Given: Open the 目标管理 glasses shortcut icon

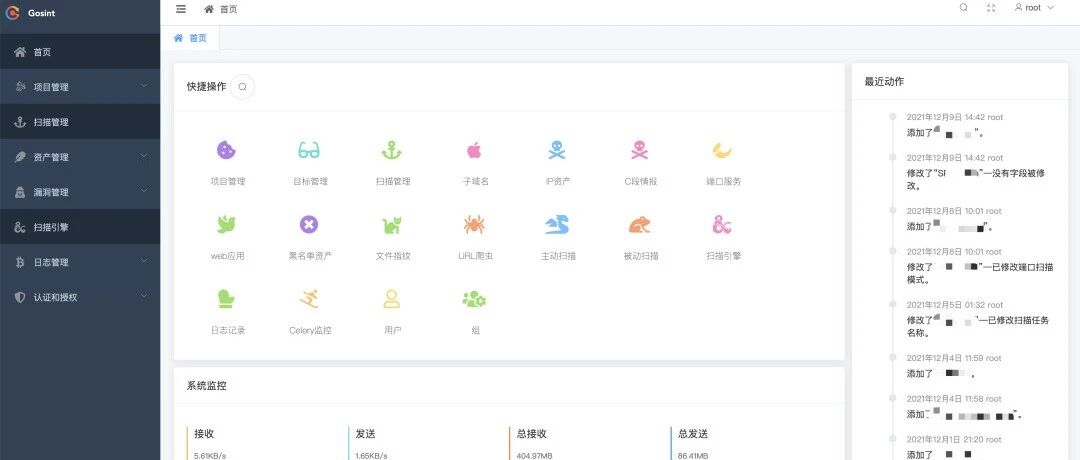Looking at the screenshot, I should (309, 149).
